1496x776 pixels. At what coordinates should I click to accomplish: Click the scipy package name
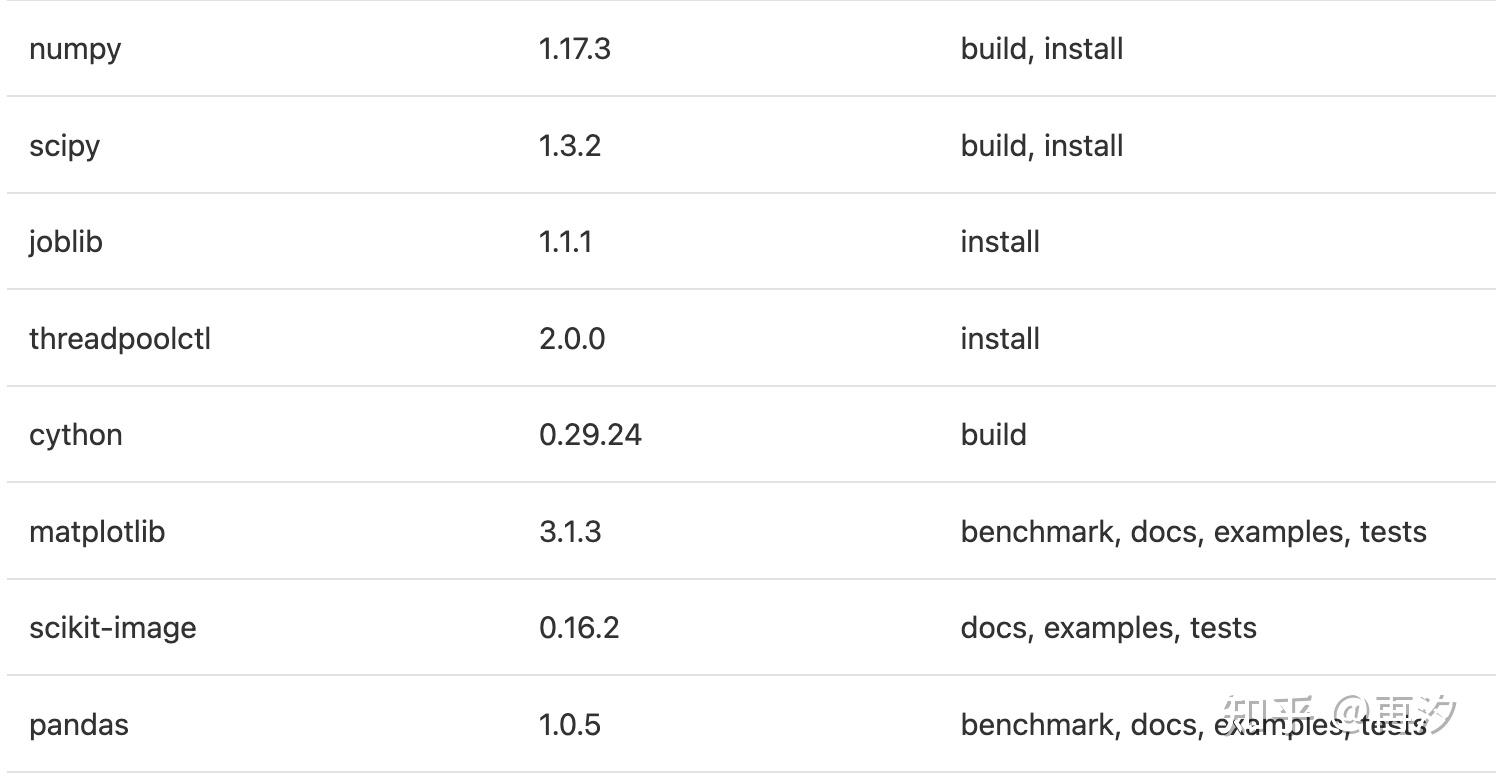click(x=64, y=146)
